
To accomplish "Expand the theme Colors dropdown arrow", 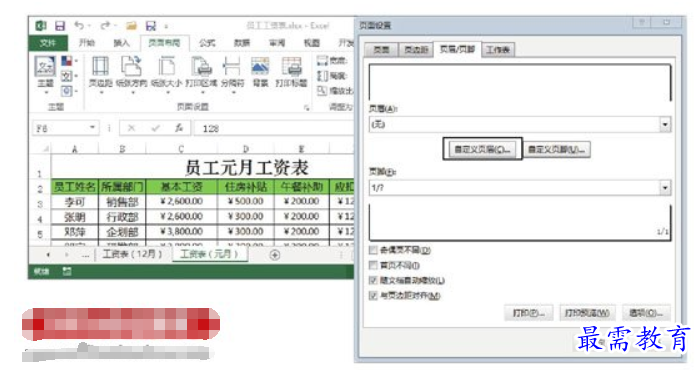I will [76, 61].
